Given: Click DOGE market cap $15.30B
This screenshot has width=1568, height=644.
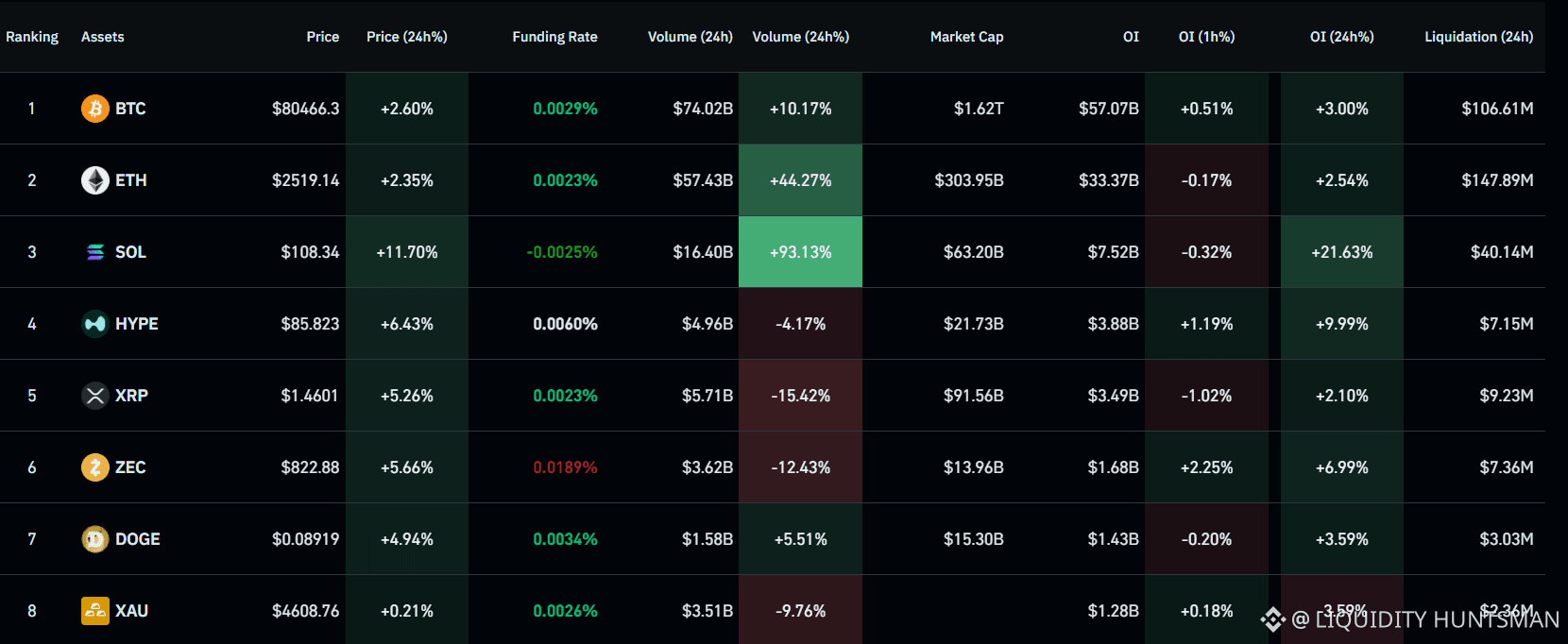Looking at the screenshot, I should 974,539.
